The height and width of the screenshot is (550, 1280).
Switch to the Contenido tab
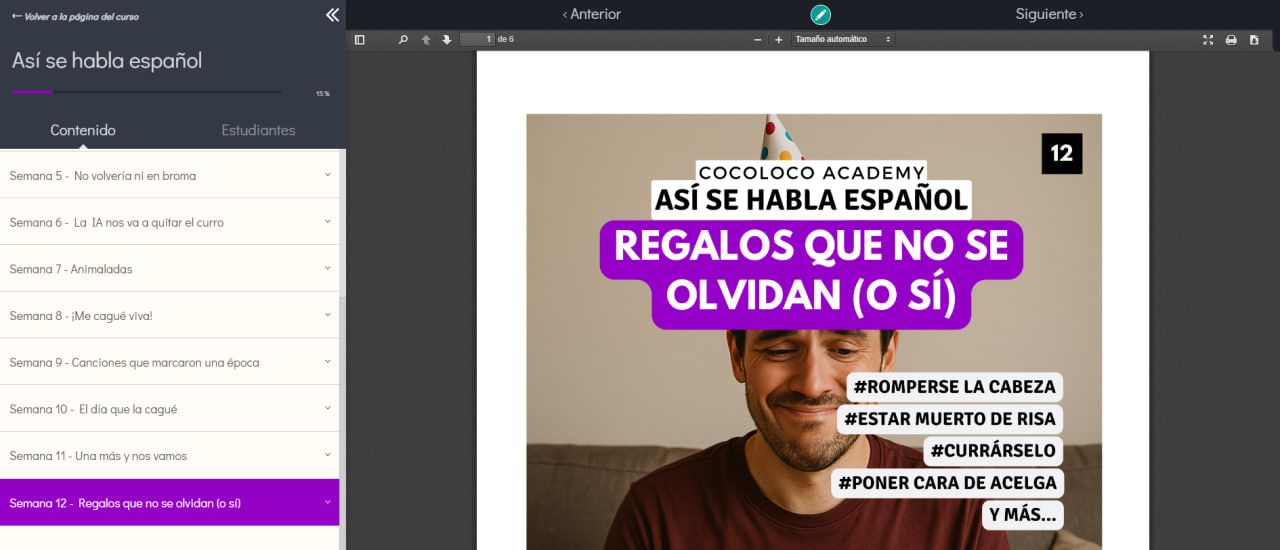tap(83, 130)
